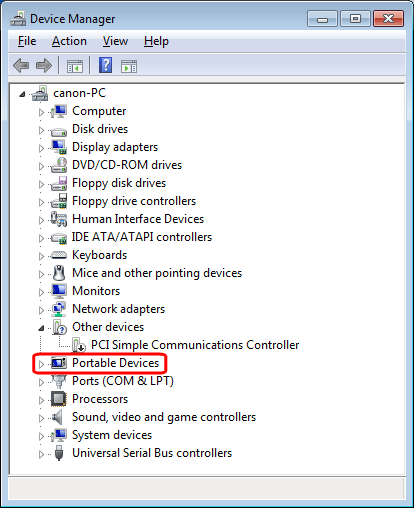This screenshot has height=508, width=414.
Task: Open the View menu
Action: [115, 41]
